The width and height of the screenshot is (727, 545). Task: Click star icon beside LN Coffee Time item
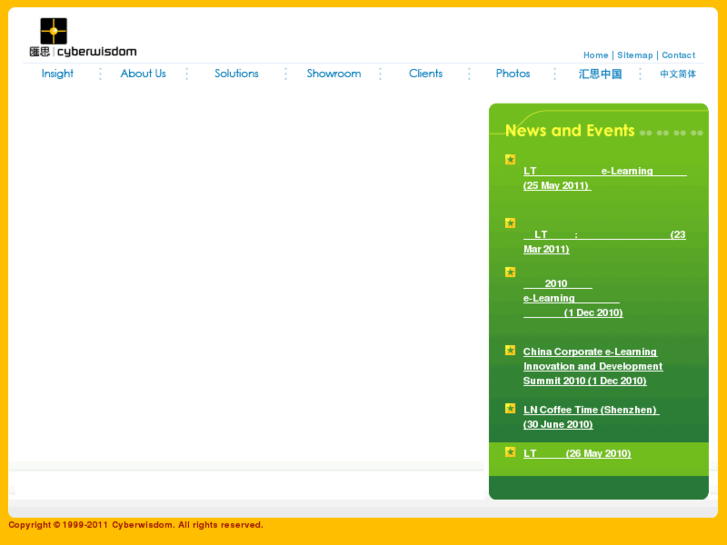coord(510,408)
